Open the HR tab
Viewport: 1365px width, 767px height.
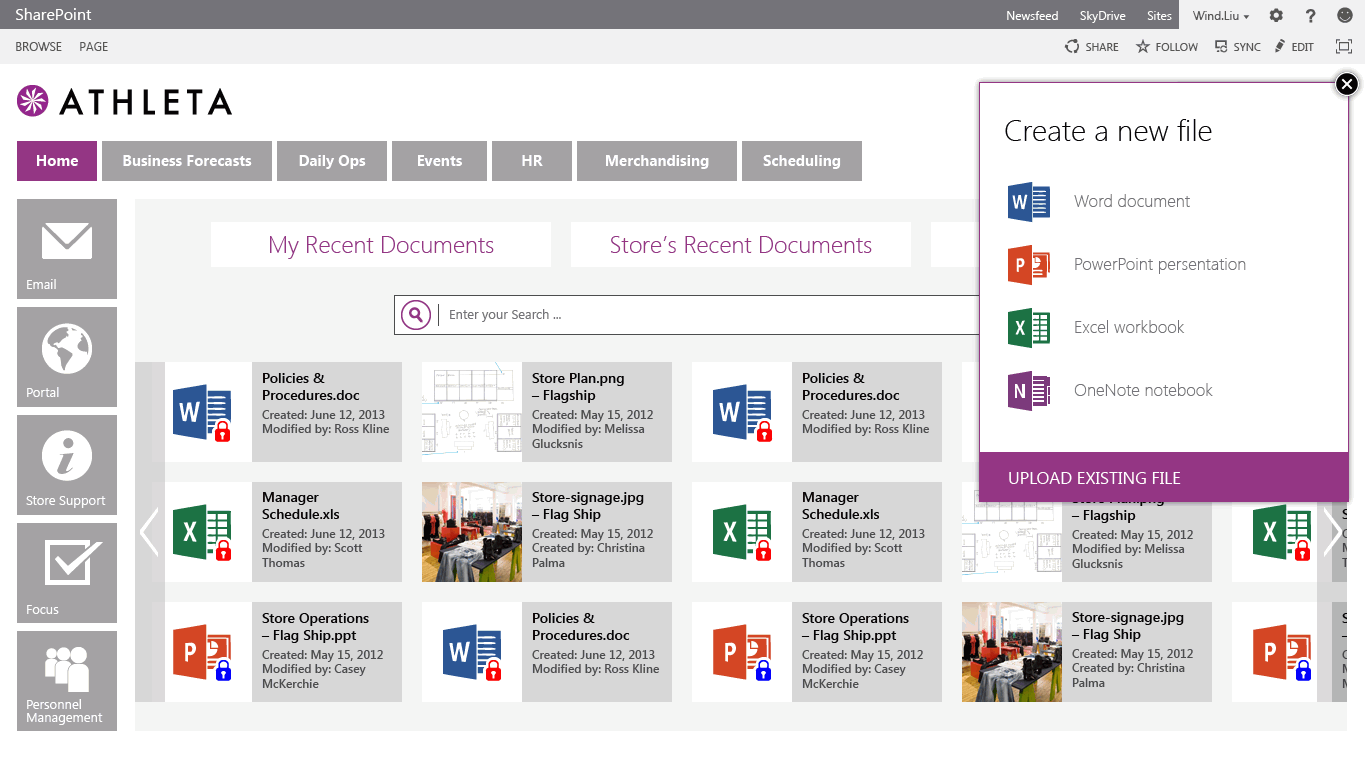click(x=532, y=161)
